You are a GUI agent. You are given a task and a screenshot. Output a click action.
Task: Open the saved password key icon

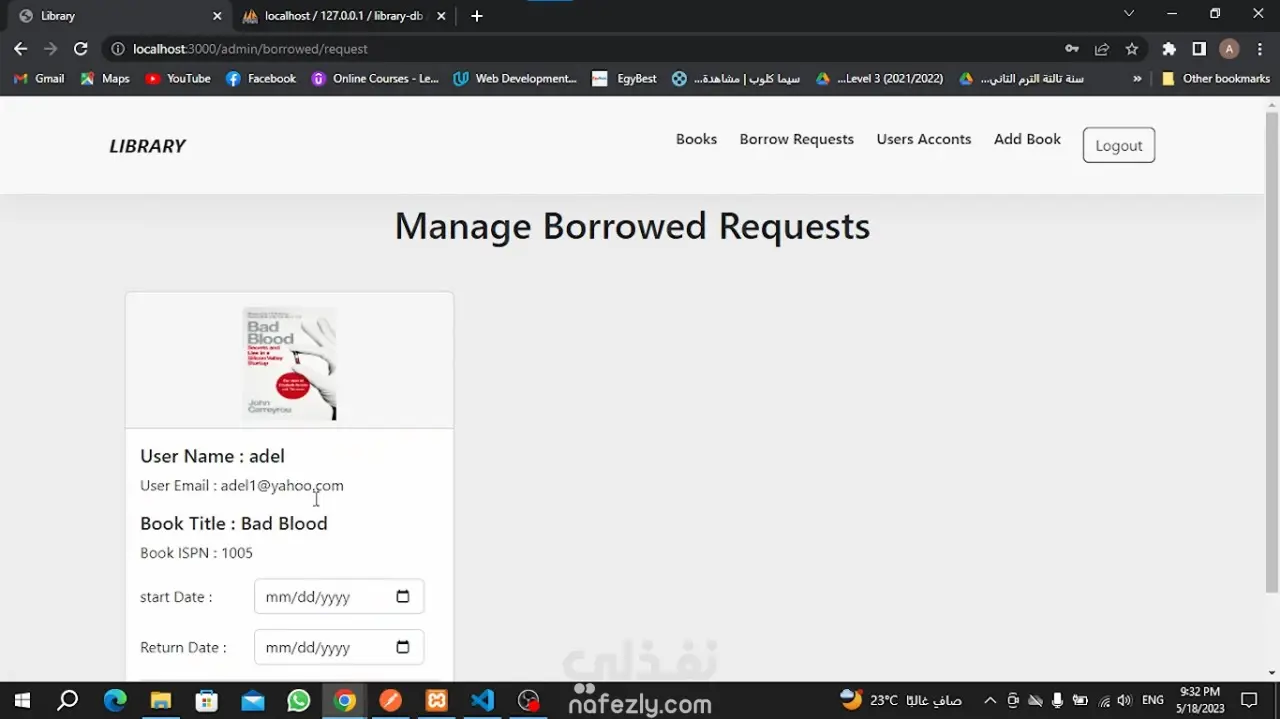click(1072, 49)
